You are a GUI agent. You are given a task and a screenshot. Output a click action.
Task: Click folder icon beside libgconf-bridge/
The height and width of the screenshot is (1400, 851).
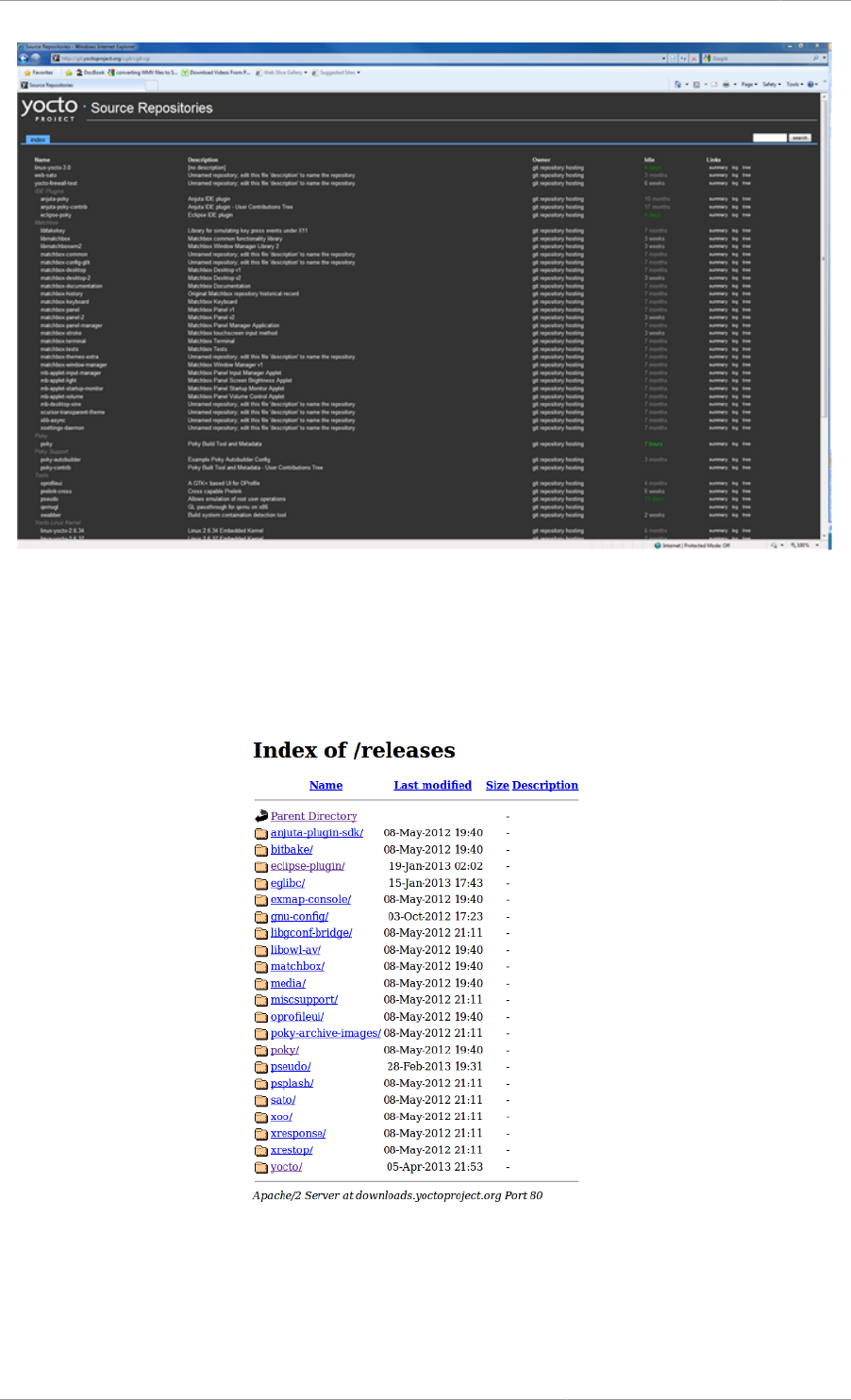click(261, 933)
